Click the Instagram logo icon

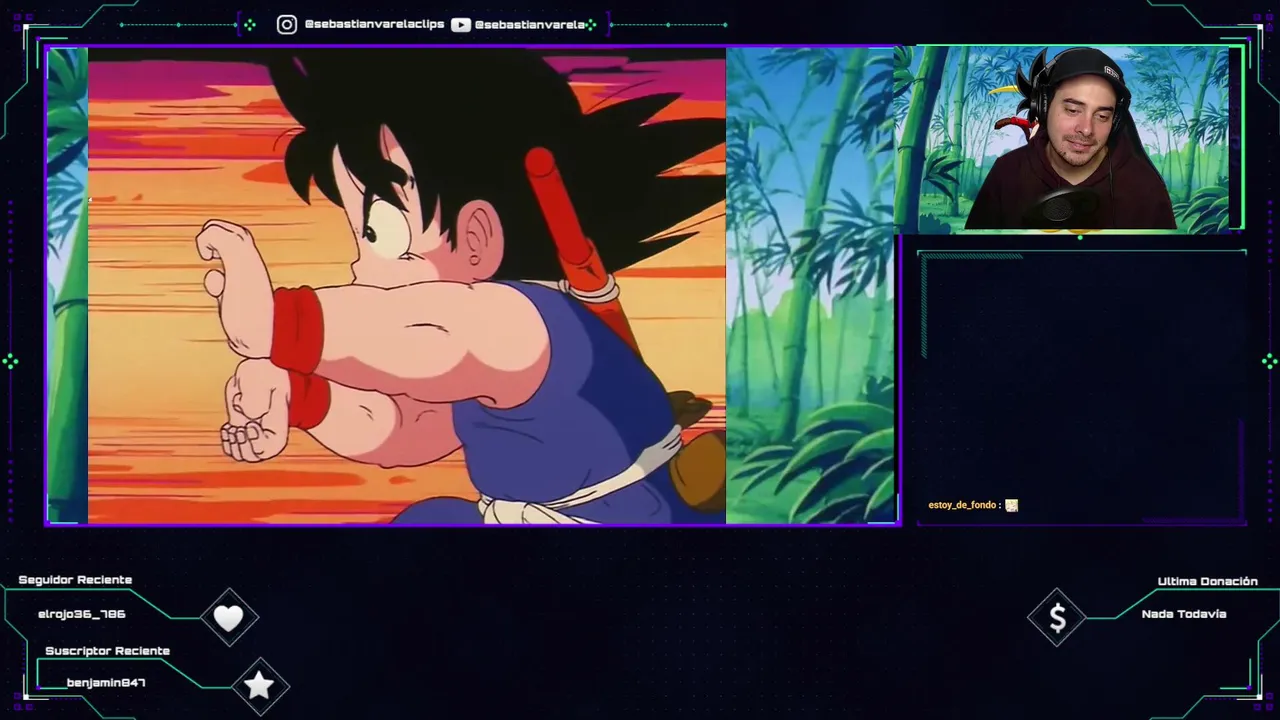click(287, 25)
